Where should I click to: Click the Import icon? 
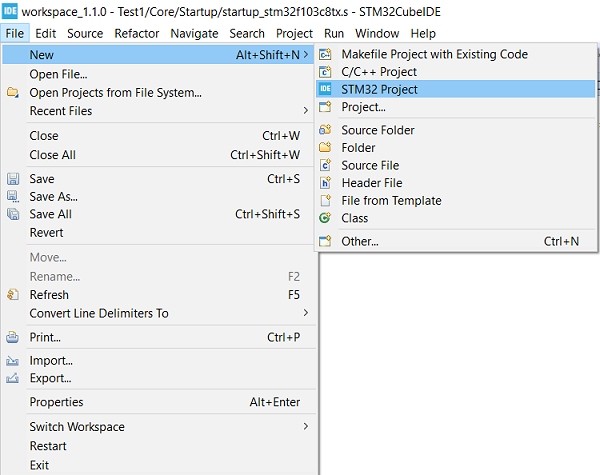[x=13, y=361]
